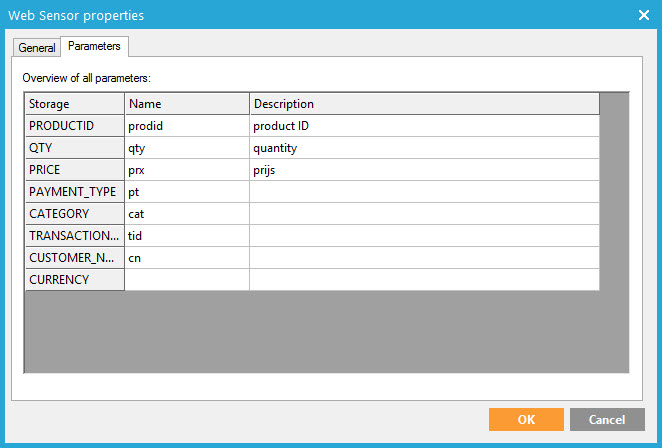Screen dimensions: 662x448
Task: Click the 'prx' name cell
Action: pos(186,170)
